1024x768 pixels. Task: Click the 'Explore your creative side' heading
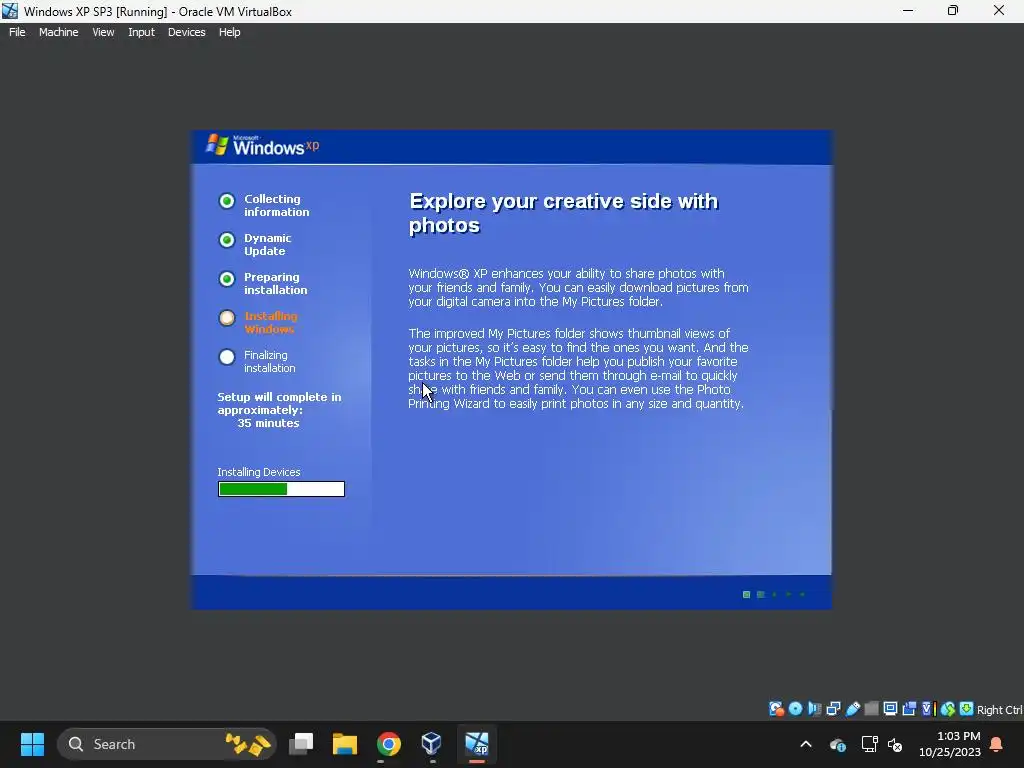(563, 213)
